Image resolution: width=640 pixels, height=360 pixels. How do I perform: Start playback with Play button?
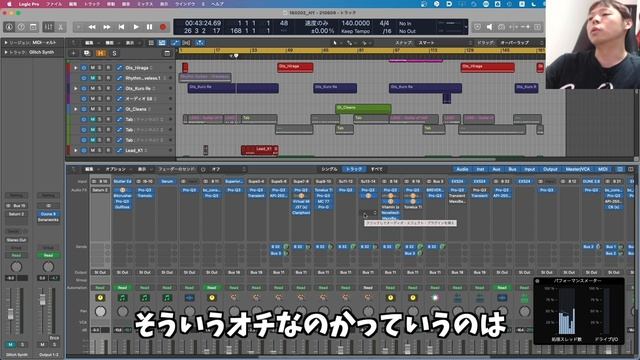point(136,27)
